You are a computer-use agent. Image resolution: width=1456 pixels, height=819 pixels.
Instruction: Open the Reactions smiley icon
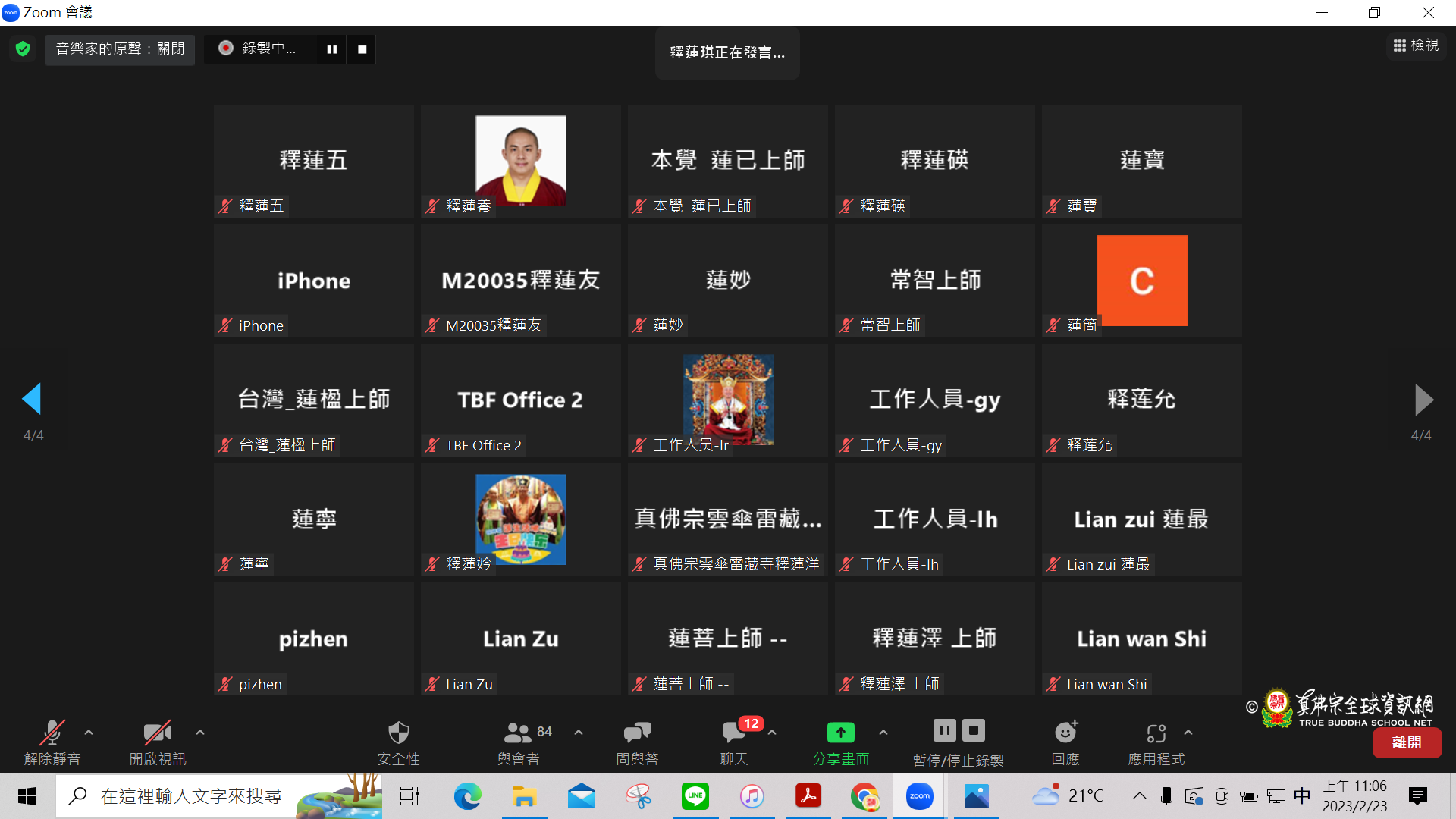click(x=1065, y=733)
